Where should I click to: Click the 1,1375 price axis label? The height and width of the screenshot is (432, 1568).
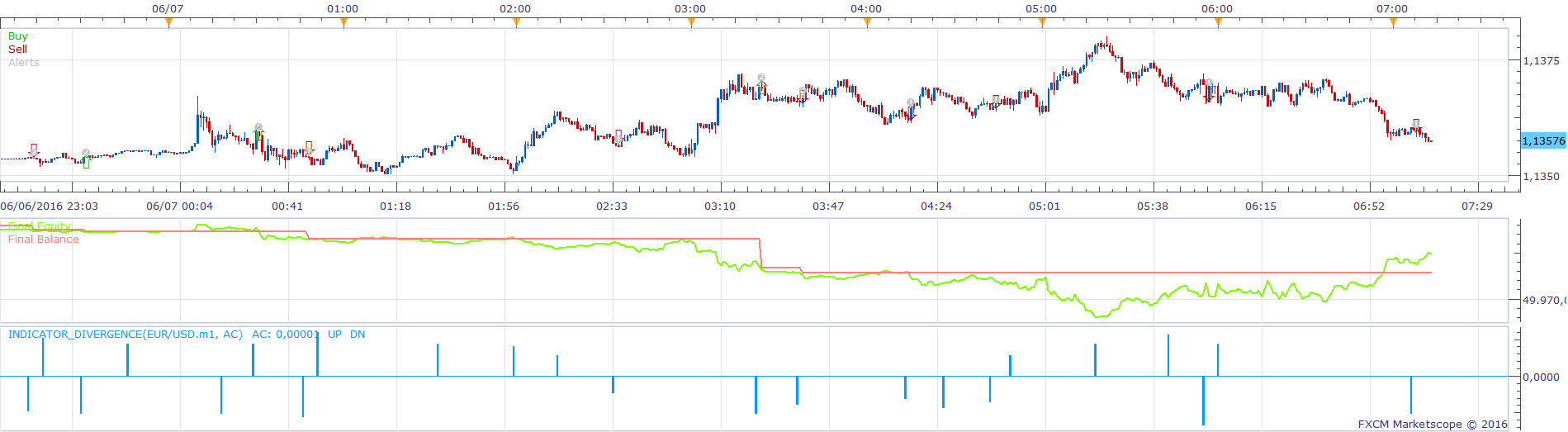coord(1541,61)
